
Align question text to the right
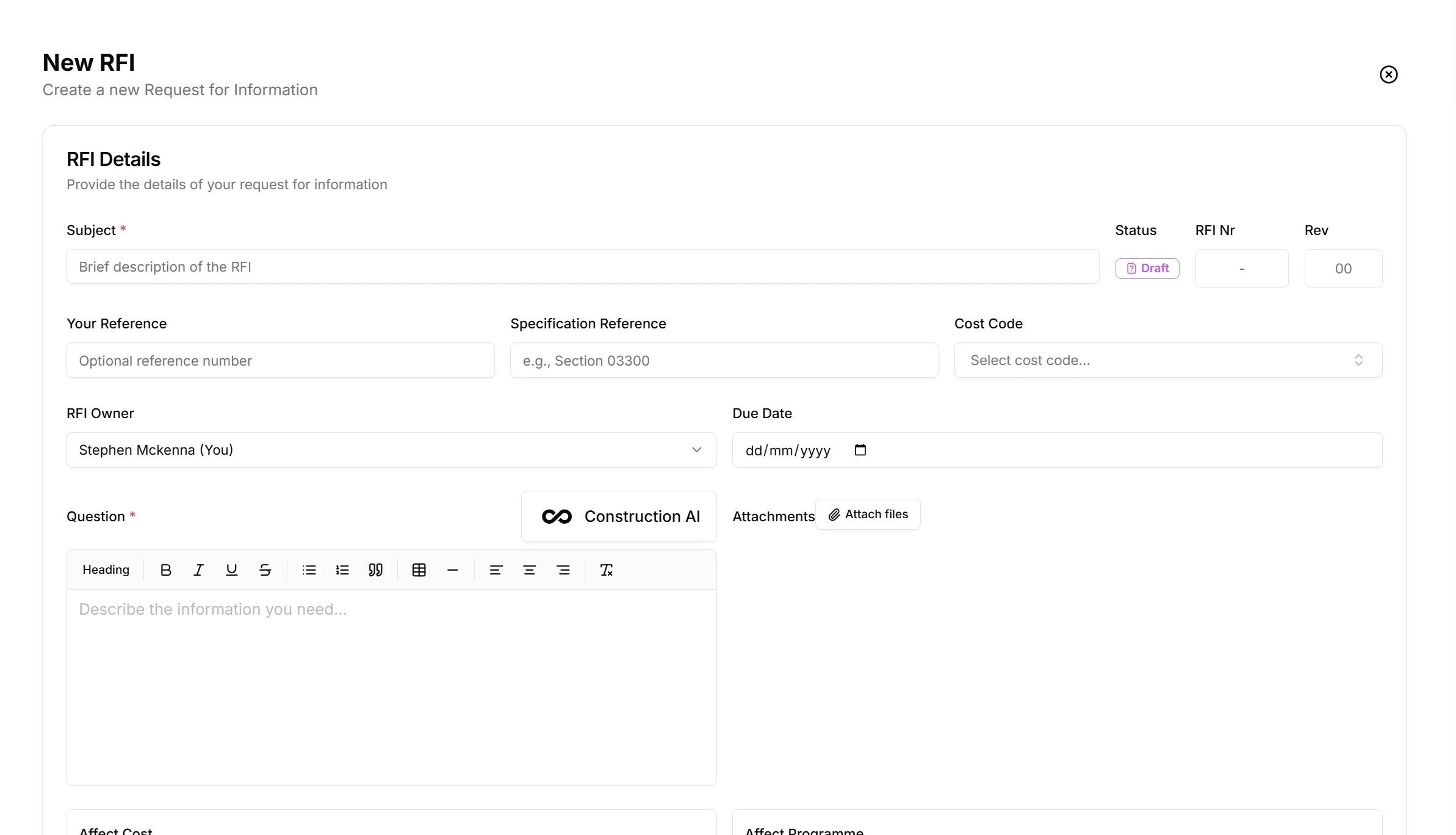(563, 569)
